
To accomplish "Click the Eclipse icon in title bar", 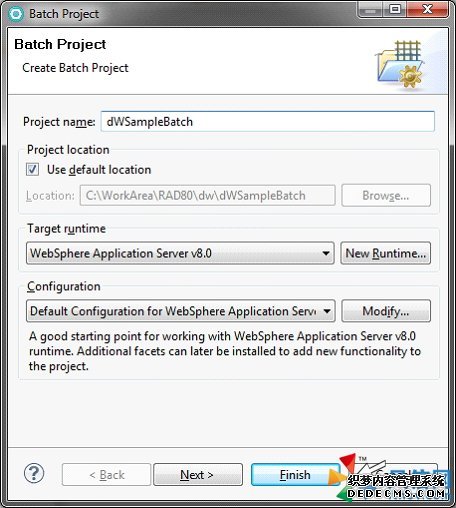I will point(16,14).
